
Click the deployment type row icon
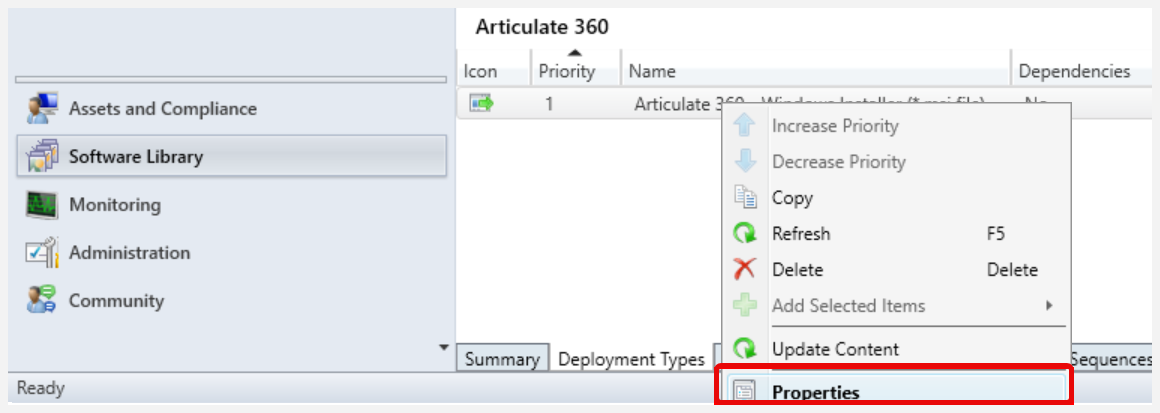pos(481,104)
